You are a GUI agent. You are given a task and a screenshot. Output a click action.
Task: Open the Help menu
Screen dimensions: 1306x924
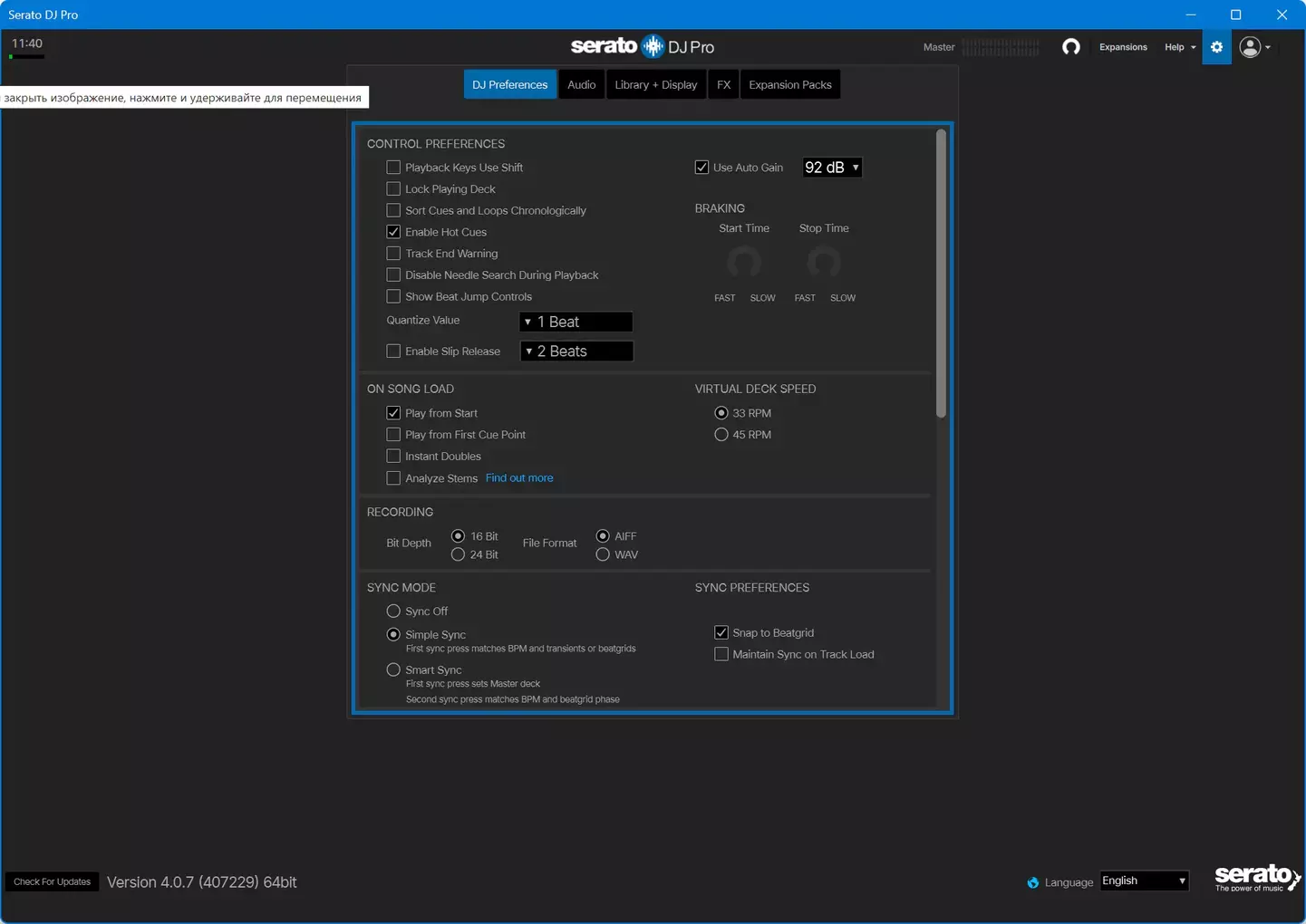[x=1179, y=47]
